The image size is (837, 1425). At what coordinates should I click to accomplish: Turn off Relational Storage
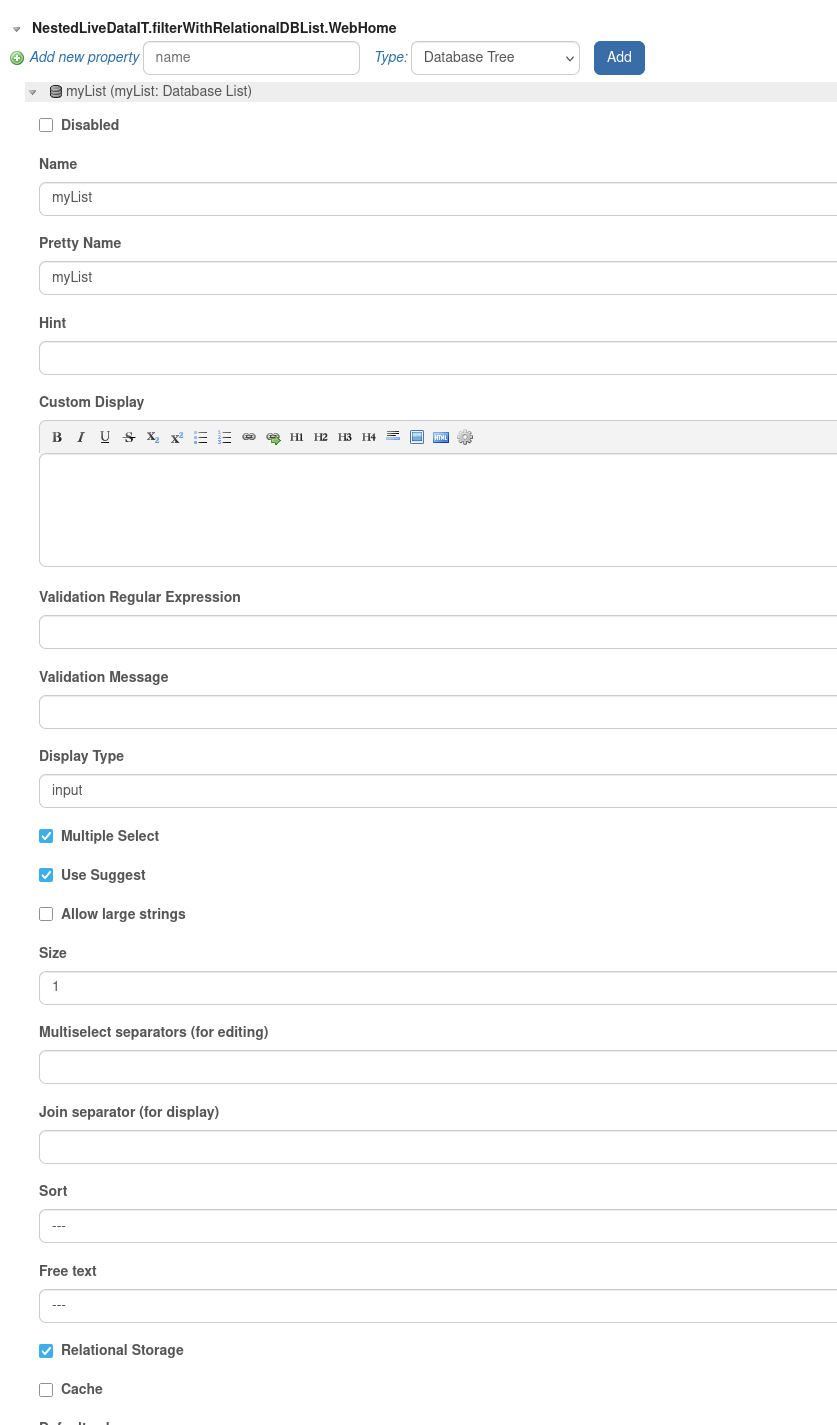pyautogui.click(x=46, y=1350)
